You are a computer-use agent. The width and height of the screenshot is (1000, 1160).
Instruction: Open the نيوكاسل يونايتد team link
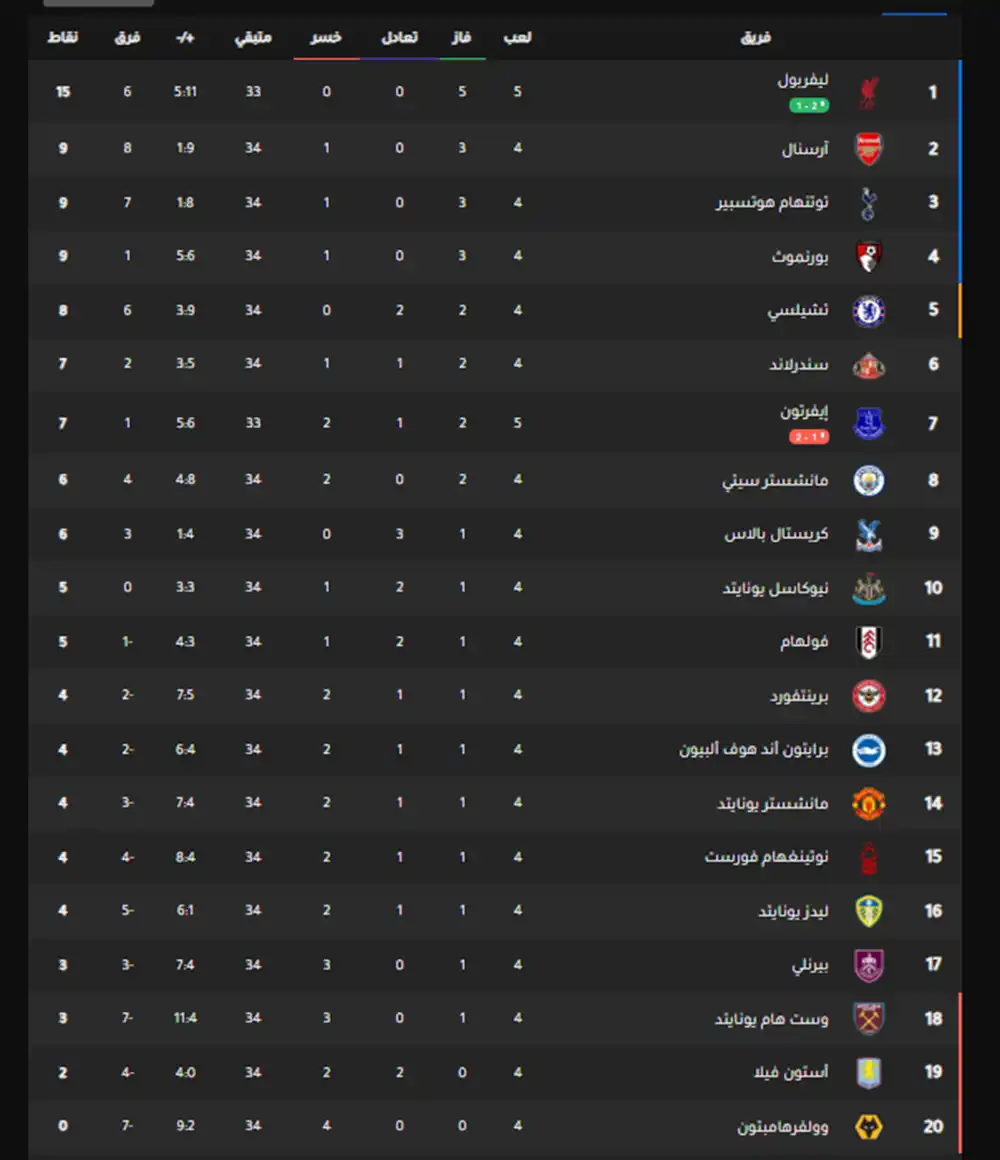pyautogui.click(x=775, y=588)
